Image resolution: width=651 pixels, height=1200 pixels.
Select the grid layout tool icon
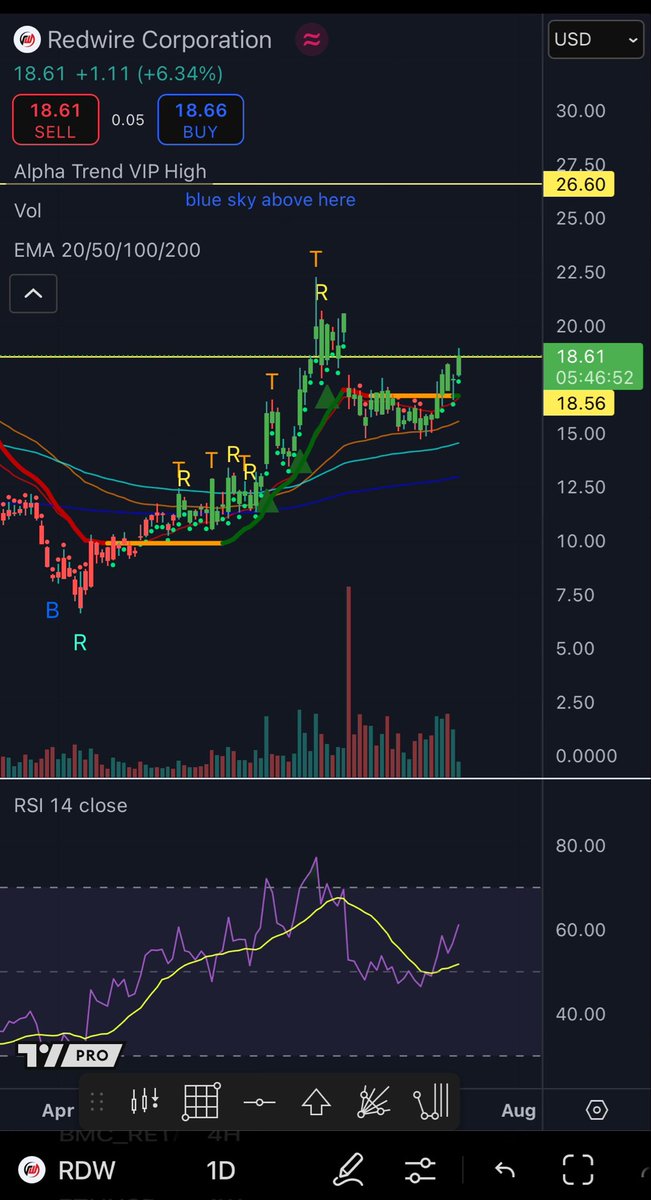[x=201, y=1103]
